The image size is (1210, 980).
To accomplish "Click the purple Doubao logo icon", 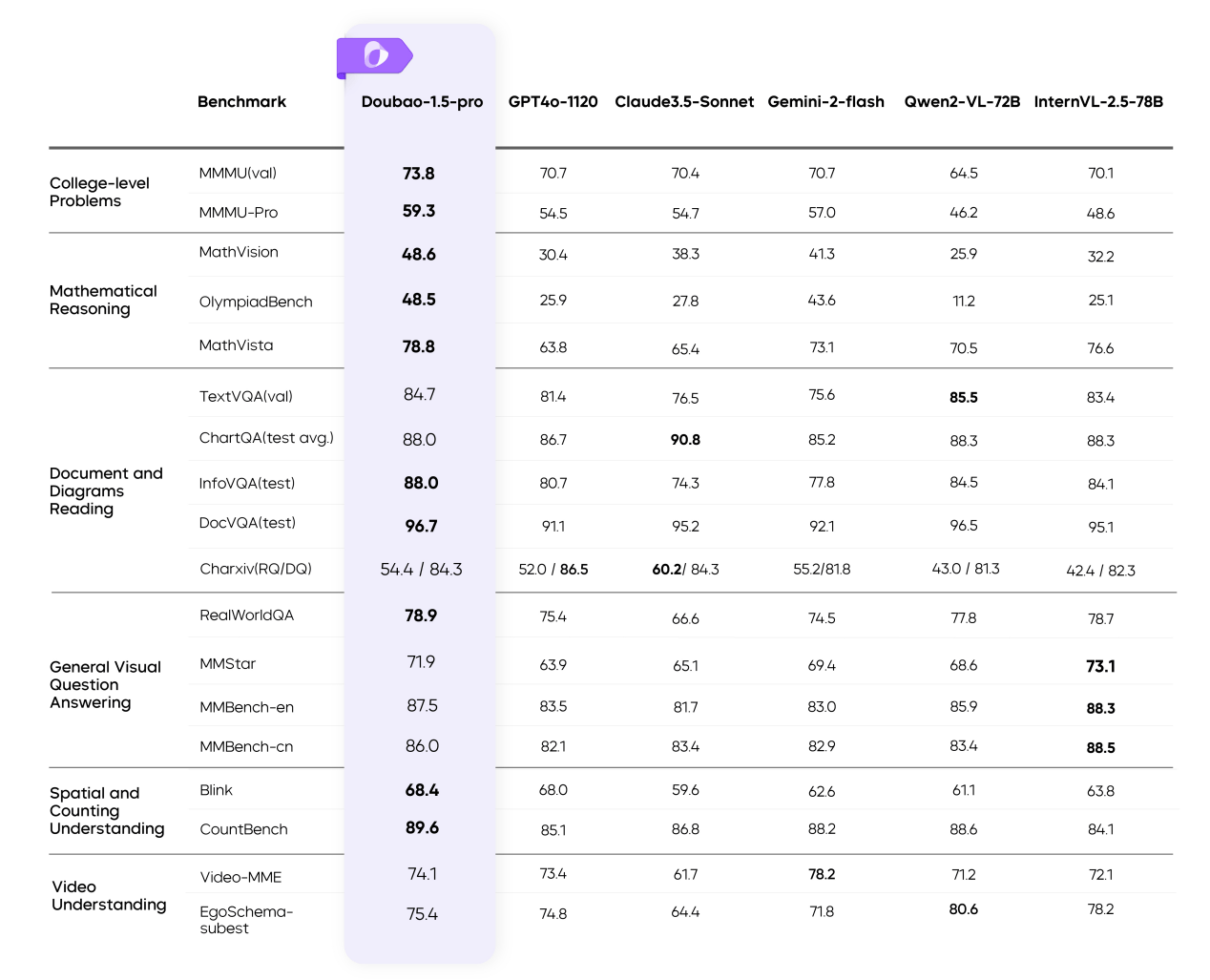I will [374, 56].
